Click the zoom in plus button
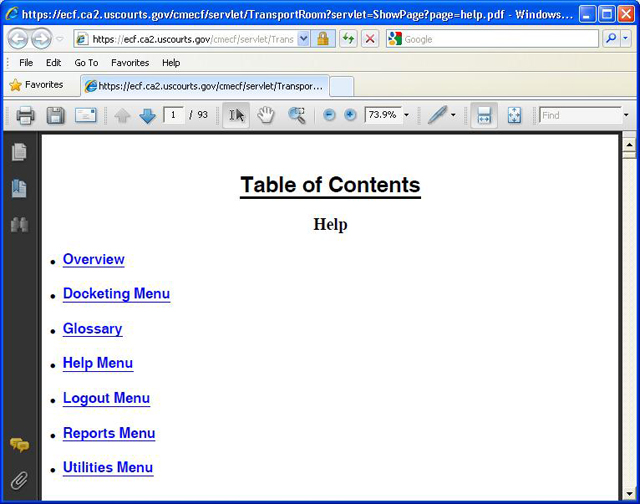The image size is (640, 504). (349, 115)
